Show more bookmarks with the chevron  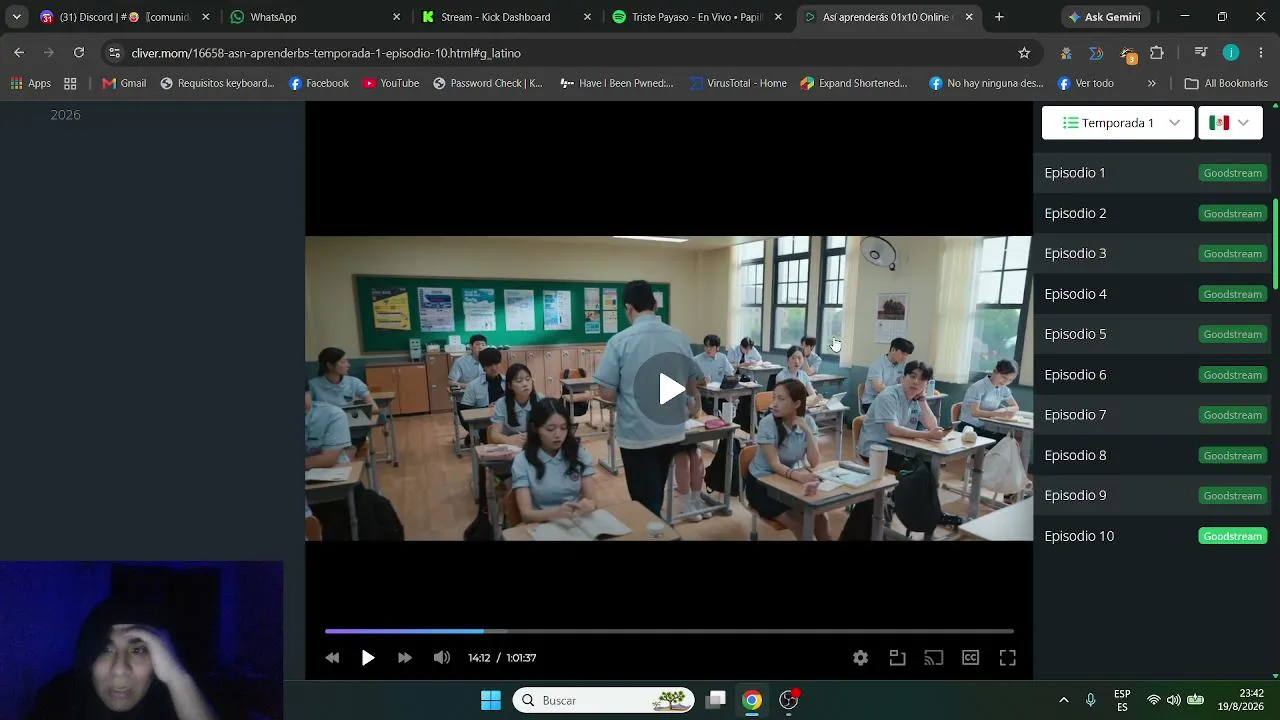click(x=1152, y=84)
